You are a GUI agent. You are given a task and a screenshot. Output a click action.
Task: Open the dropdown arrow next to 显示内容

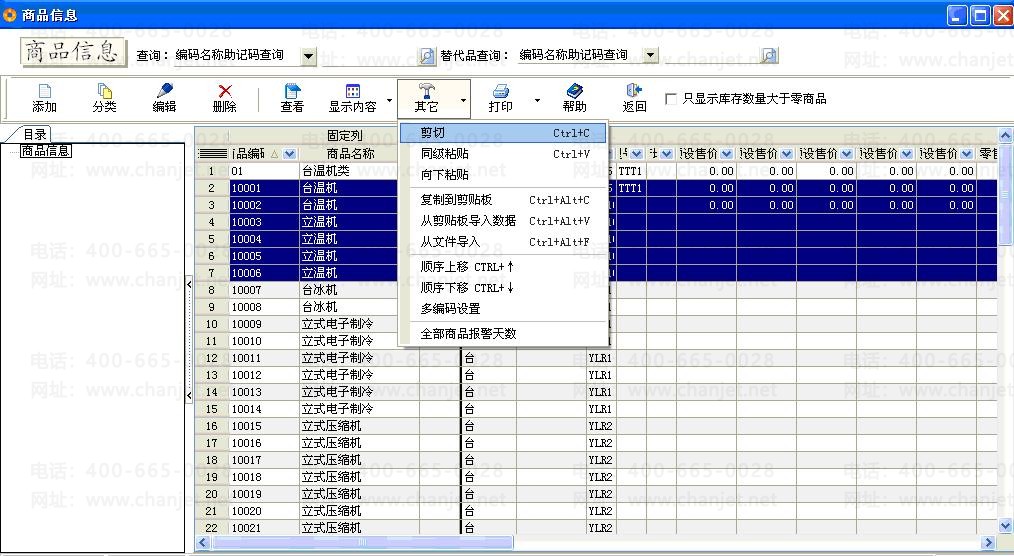point(389,100)
